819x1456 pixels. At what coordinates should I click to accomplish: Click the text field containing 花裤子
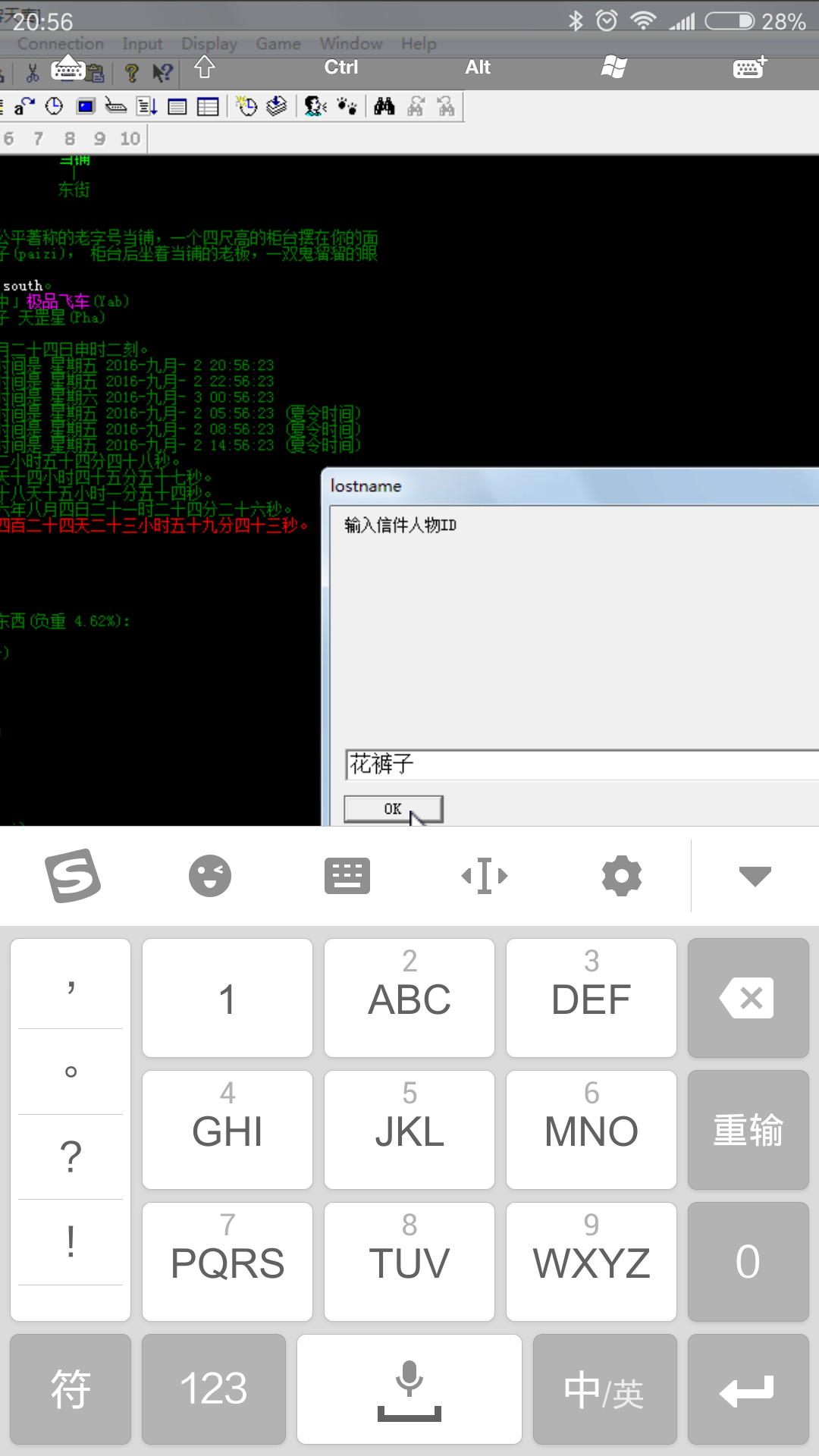click(582, 764)
